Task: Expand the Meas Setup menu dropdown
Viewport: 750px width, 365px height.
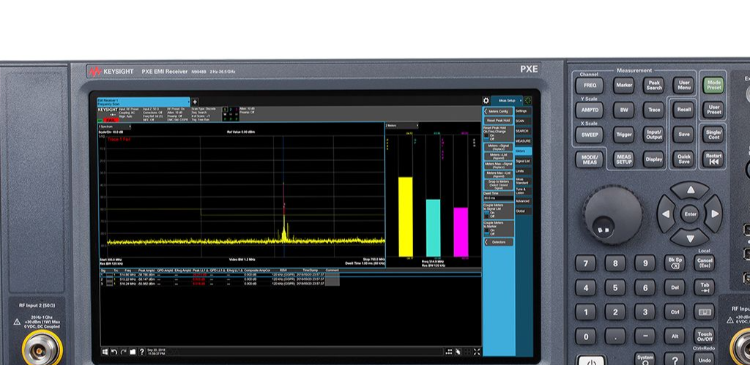Action: [507, 100]
